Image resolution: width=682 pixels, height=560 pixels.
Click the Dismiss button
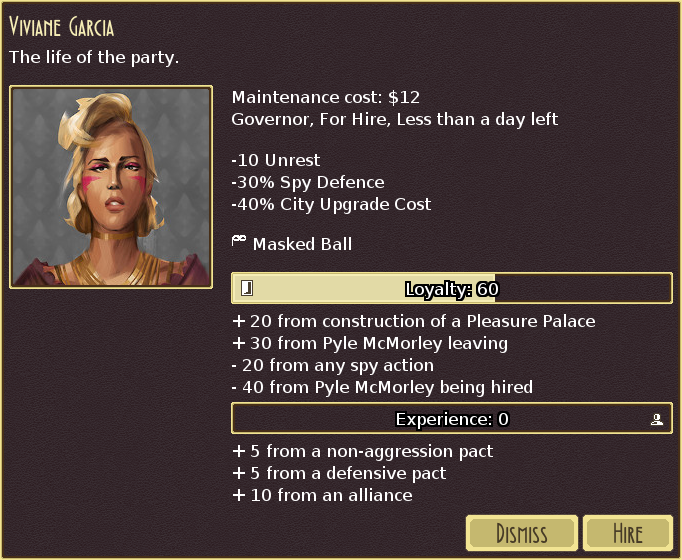pos(522,533)
